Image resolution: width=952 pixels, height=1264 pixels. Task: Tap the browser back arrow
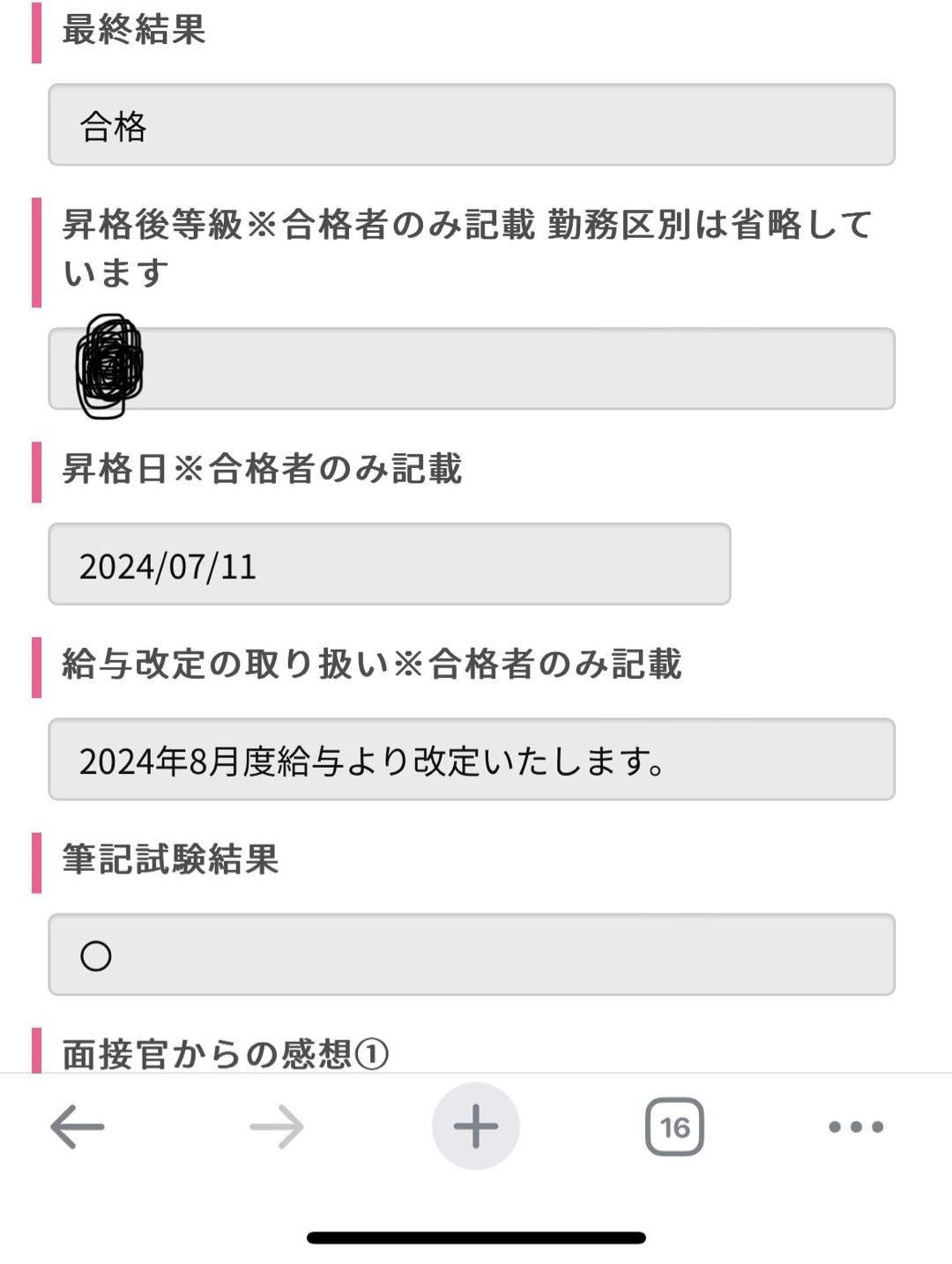tap(78, 1126)
